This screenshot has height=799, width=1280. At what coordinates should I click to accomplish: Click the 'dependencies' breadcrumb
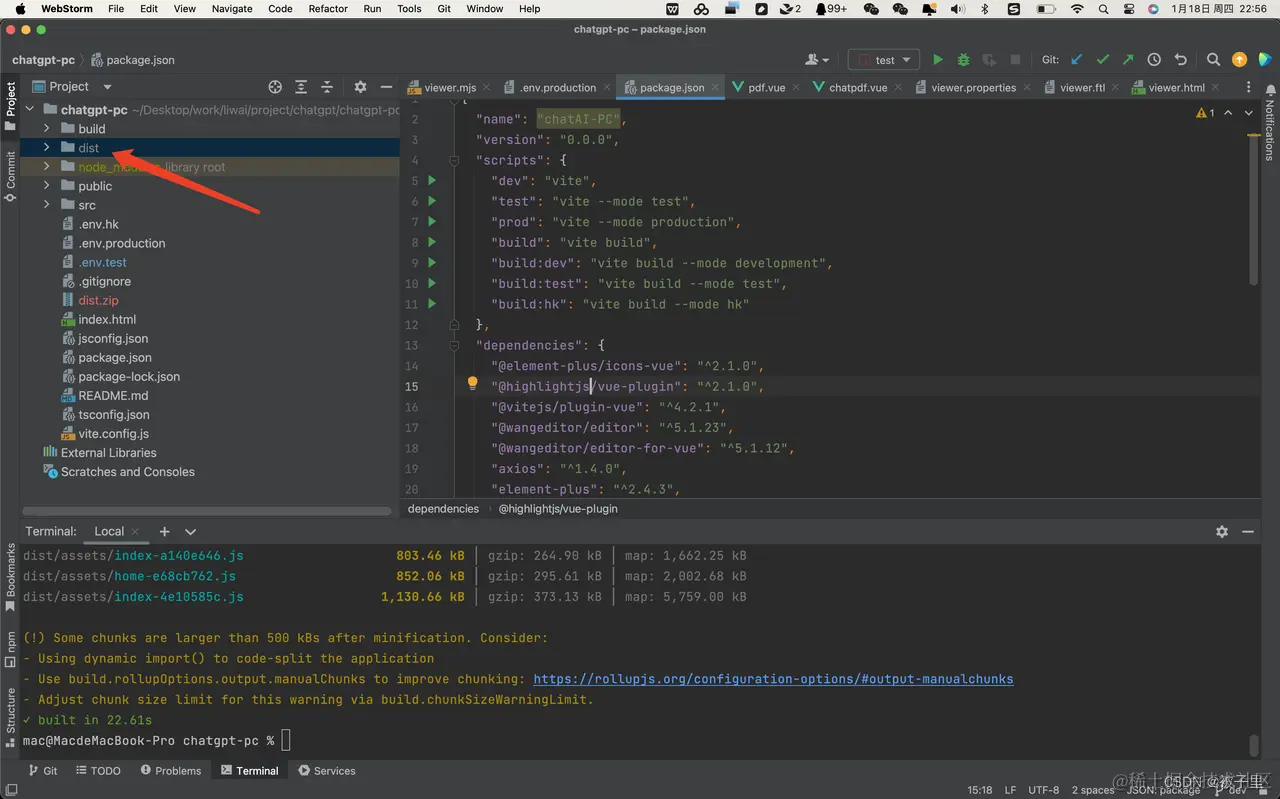click(x=443, y=509)
